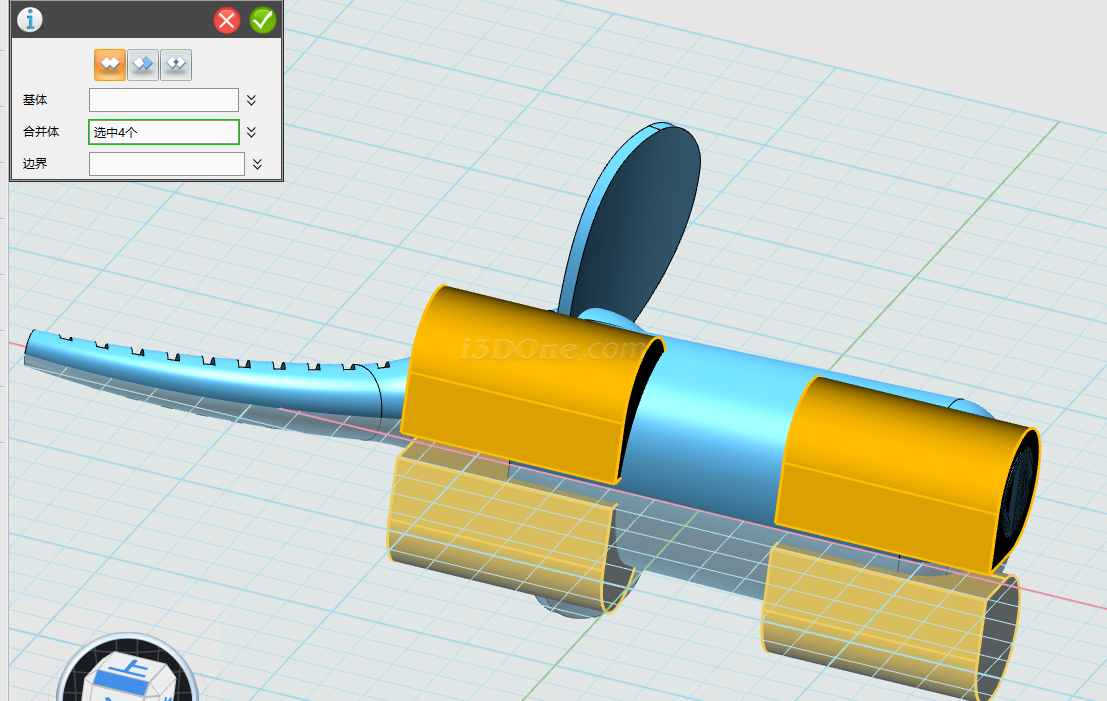Focus the 合并体 field showing 选中4个
1107x701 pixels.
coord(163,132)
